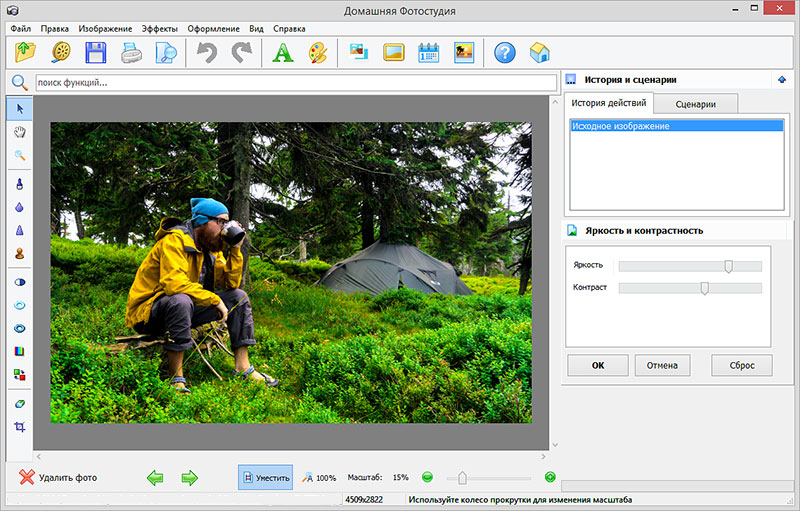This screenshot has width=800, height=511.
Task: Select the color bars saturation tool
Action: click(20, 351)
